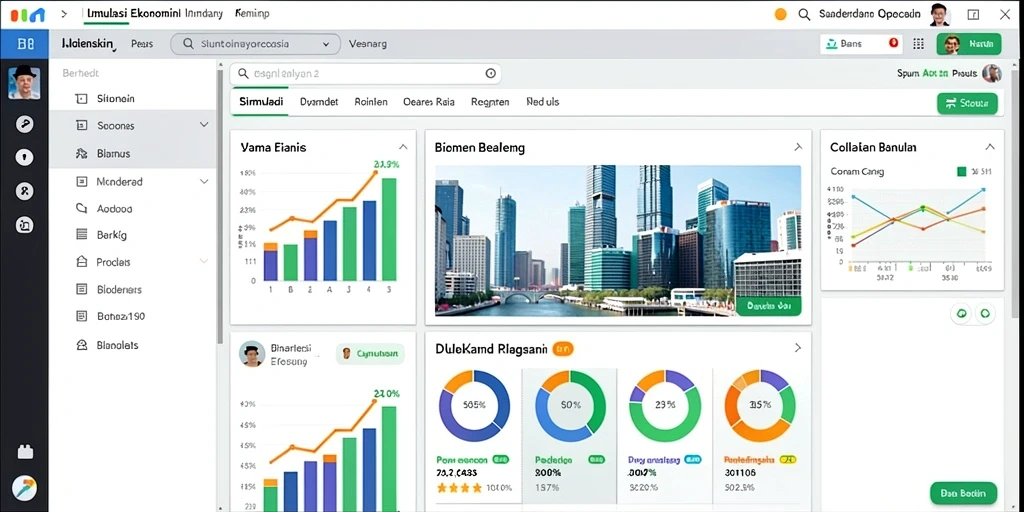Click the search icon in top bar
Viewport: 1024px width, 512px height.
[x=805, y=14]
